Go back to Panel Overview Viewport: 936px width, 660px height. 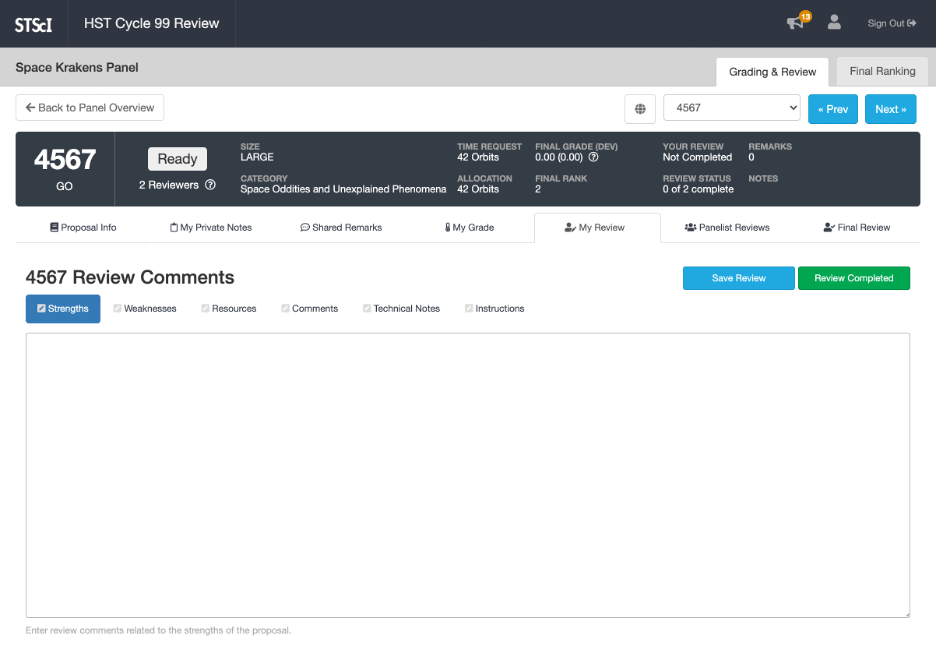pos(90,108)
